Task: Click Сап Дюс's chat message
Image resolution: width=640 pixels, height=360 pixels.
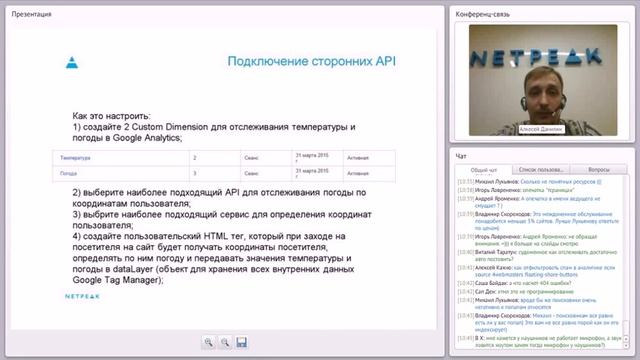Action: point(516,291)
